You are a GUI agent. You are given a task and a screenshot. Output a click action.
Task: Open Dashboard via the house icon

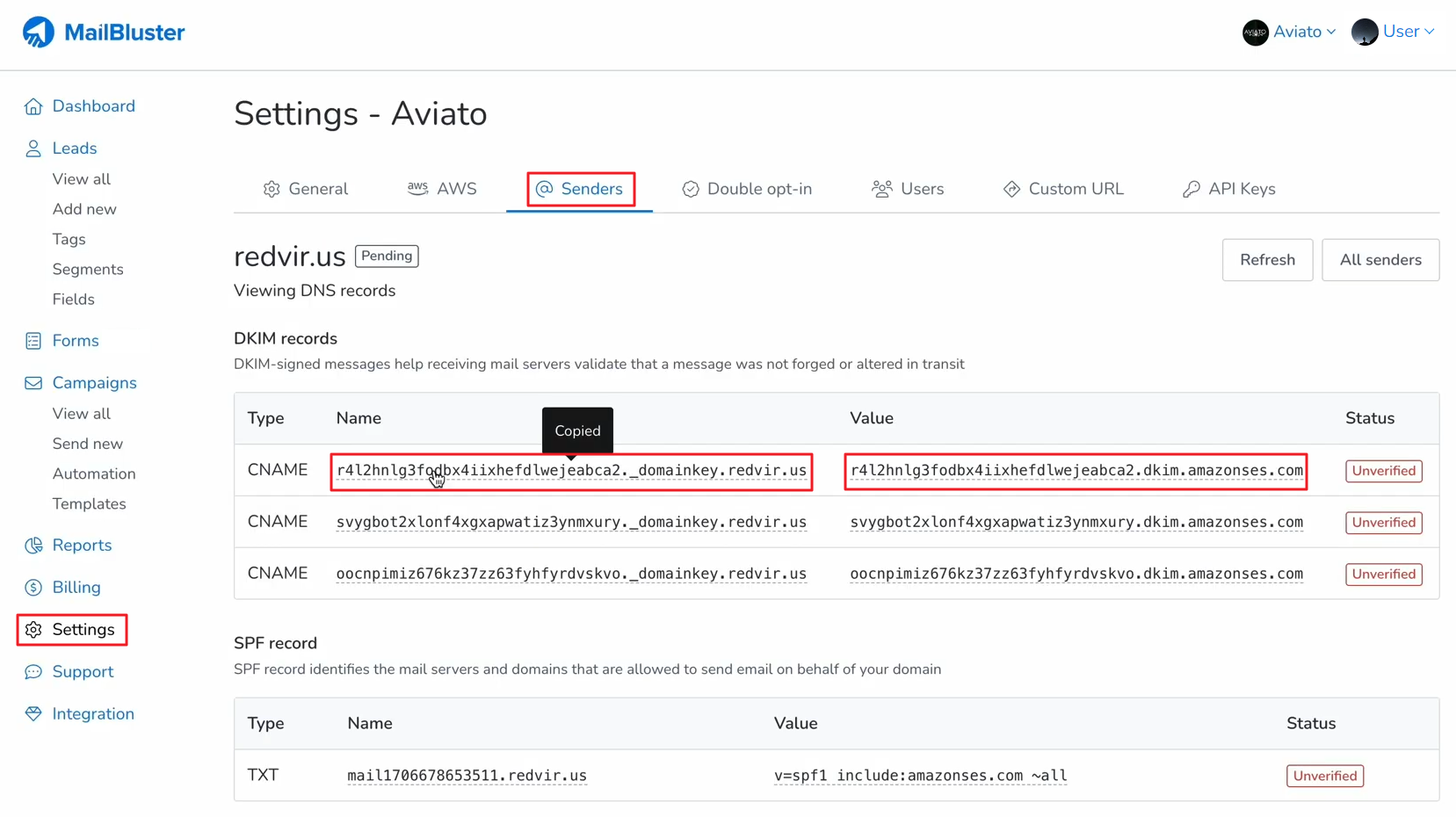click(x=33, y=106)
